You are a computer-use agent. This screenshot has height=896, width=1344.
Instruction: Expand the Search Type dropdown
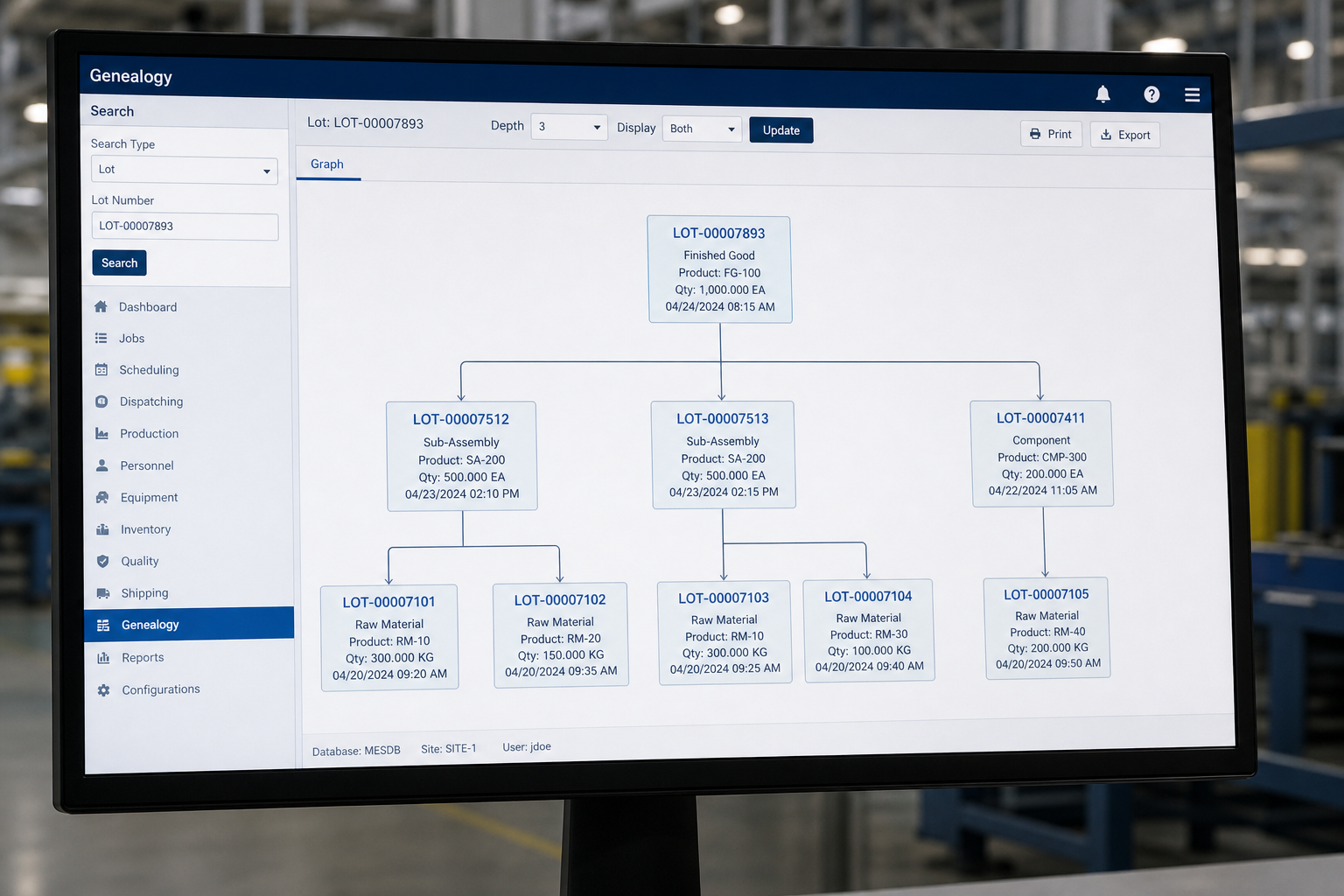[x=185, y=170]
